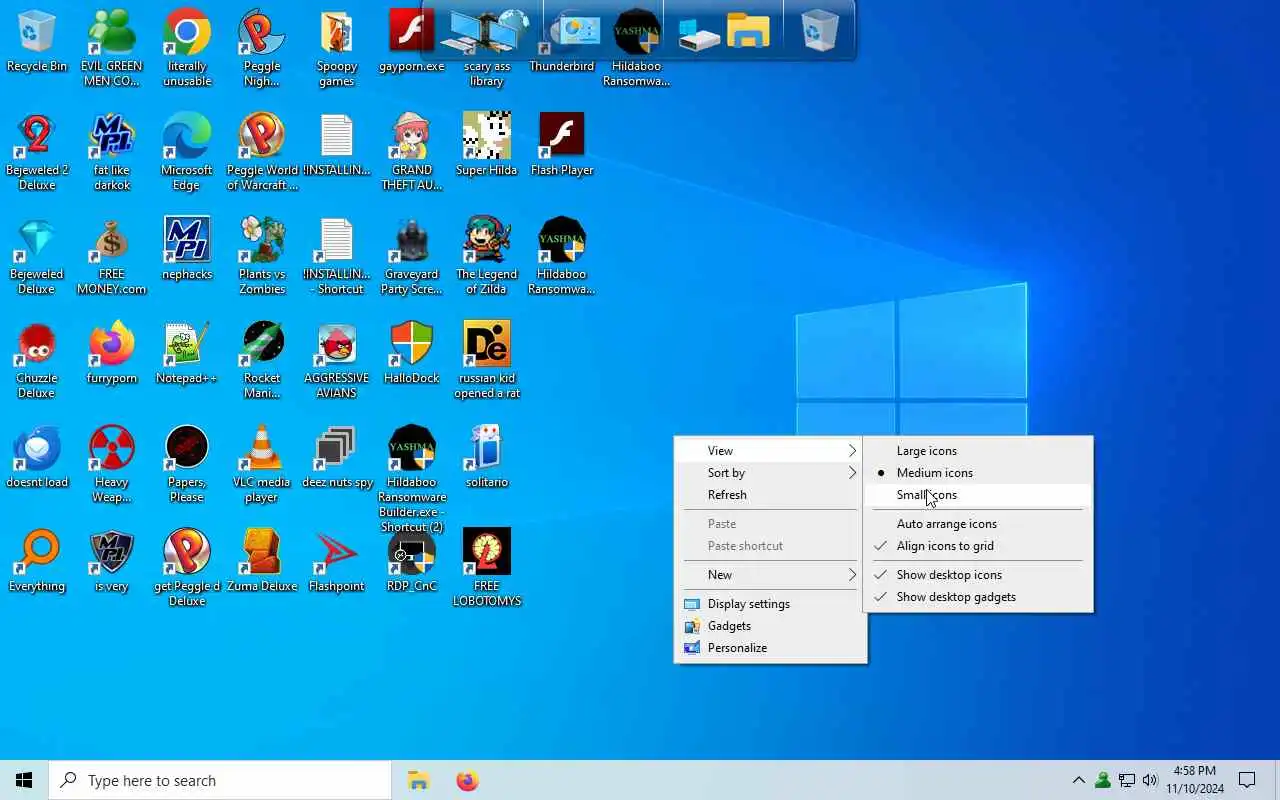1280x800 pixels.
Task: Select the fat like darkok shortcut
Action: (x=112, y=152)
